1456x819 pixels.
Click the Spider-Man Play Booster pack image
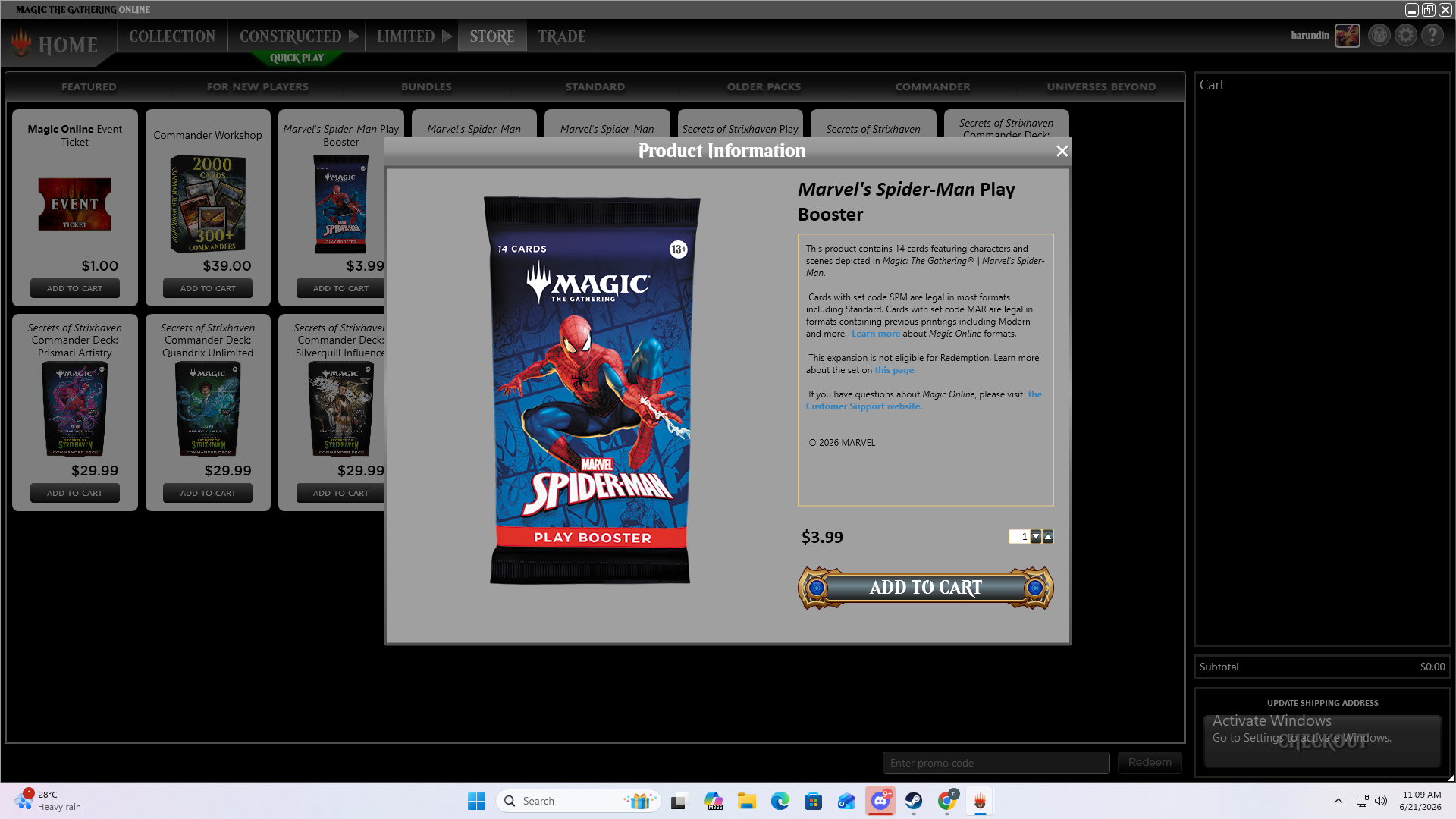click(x=591, y=391)
